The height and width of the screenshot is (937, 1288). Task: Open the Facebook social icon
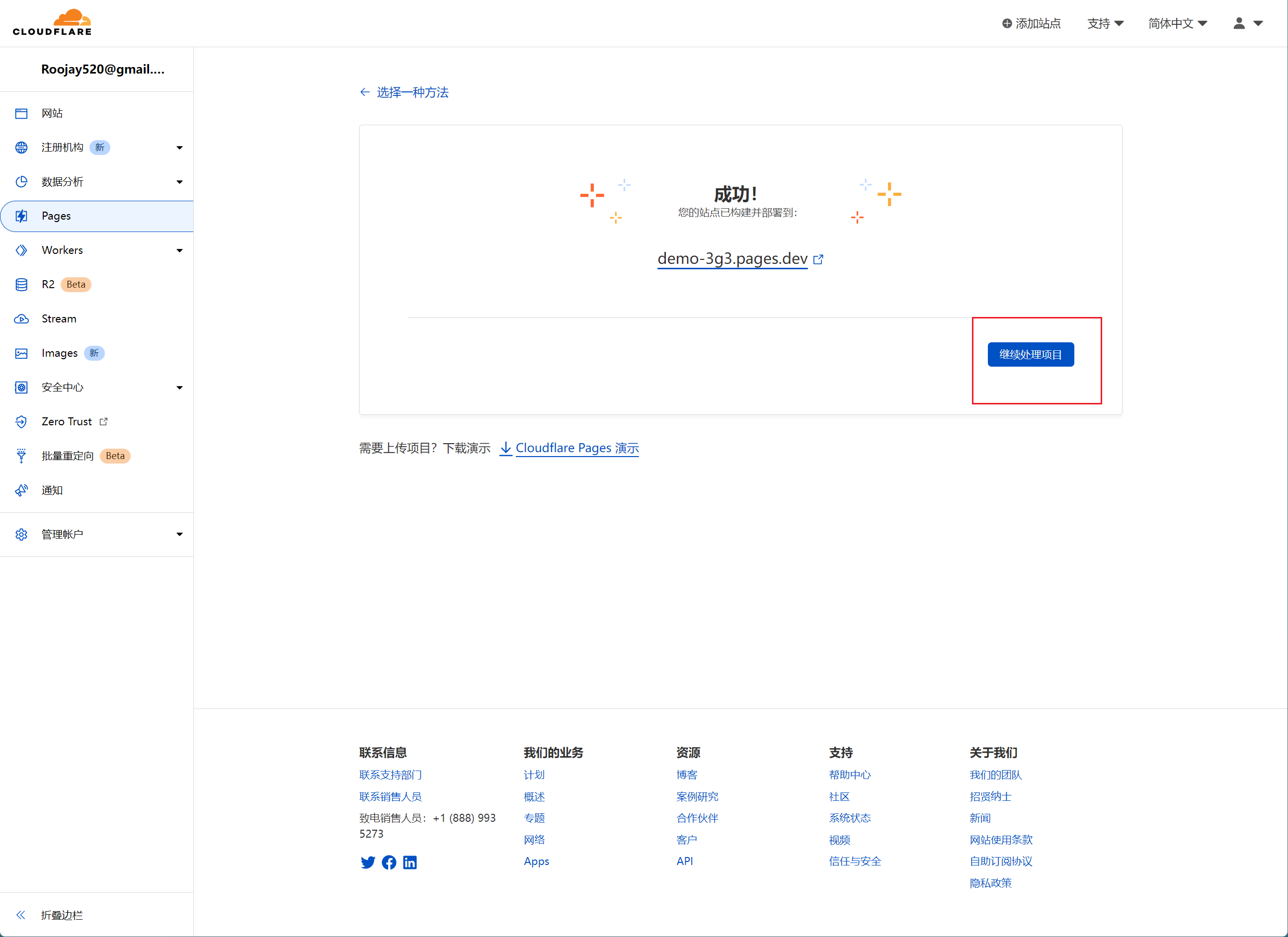(x=389, y=862)
